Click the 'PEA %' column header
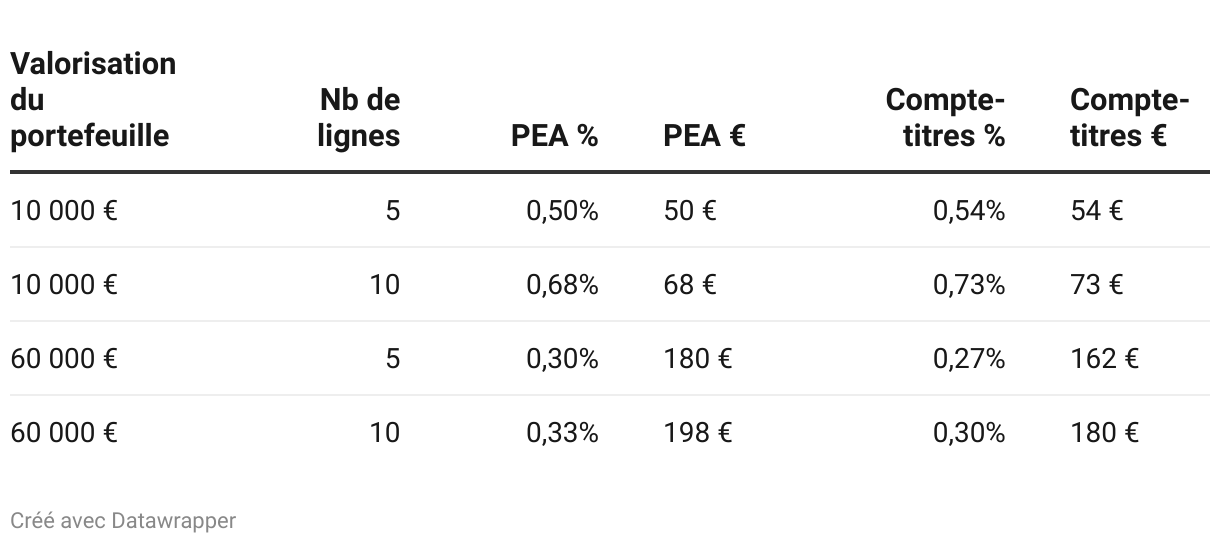The width and height of the screenshot is (1220, 544). click(555, 136)
